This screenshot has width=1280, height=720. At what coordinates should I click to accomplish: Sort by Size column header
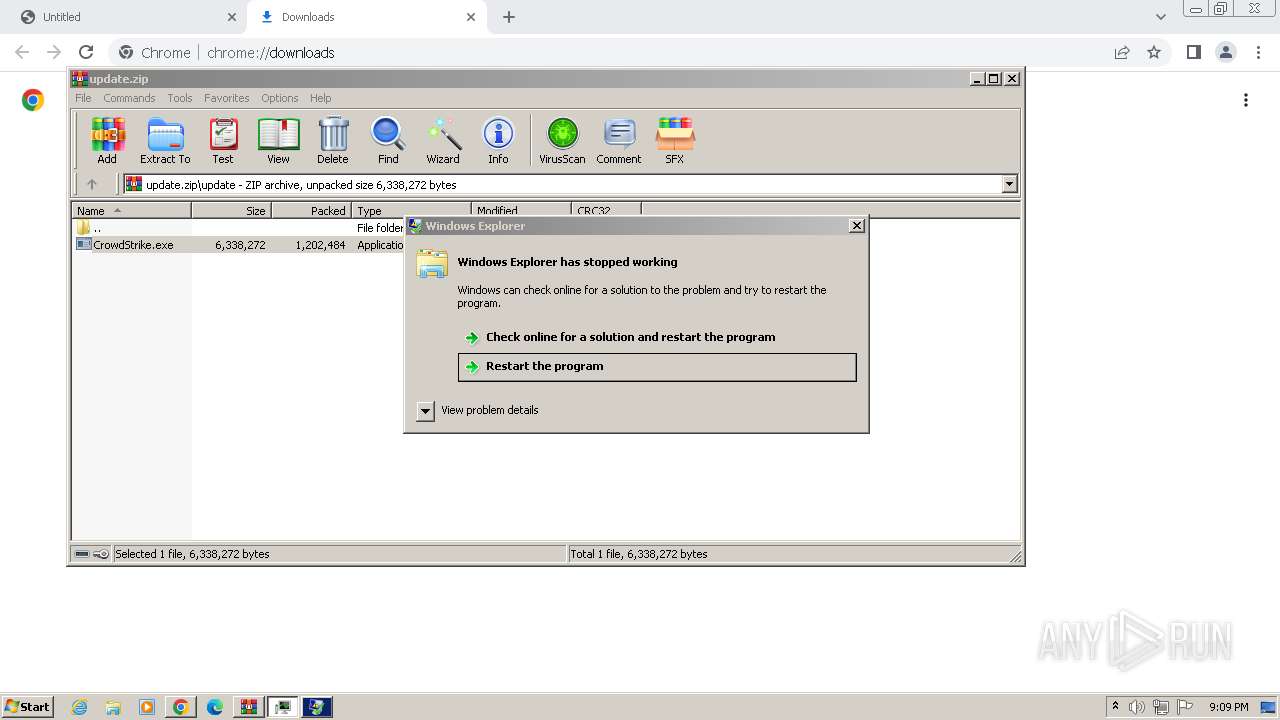coord(231,211)
